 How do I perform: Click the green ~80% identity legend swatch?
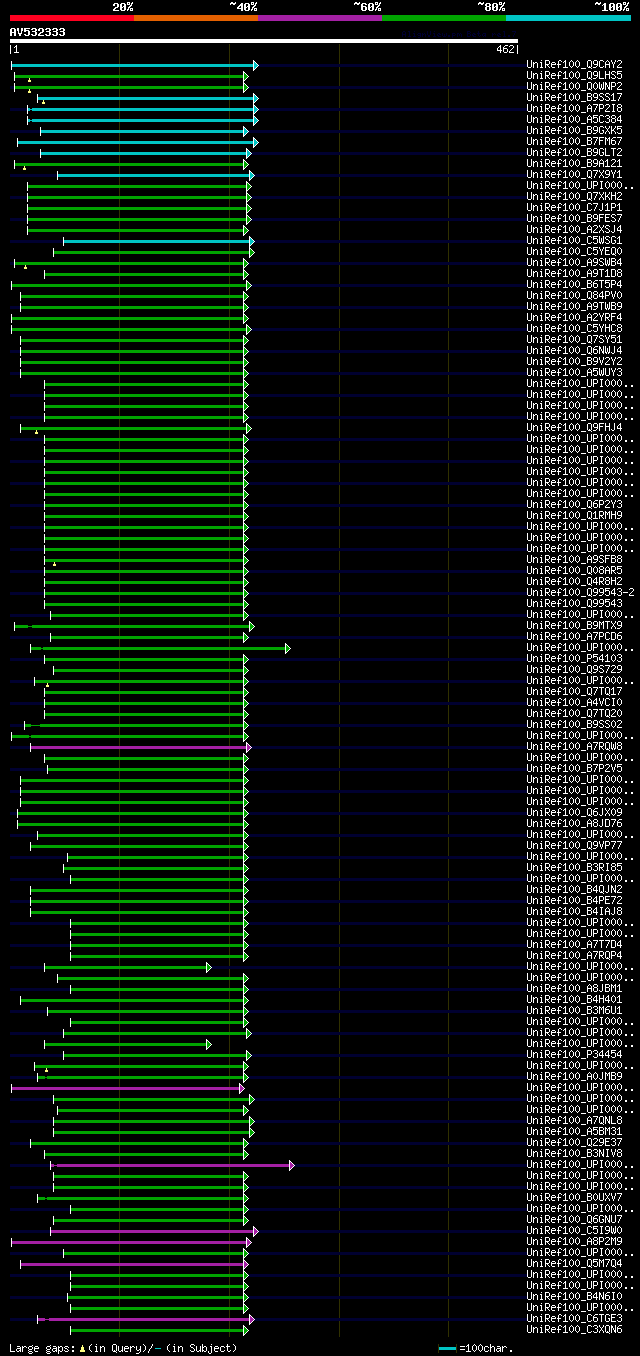pos(443,17)
